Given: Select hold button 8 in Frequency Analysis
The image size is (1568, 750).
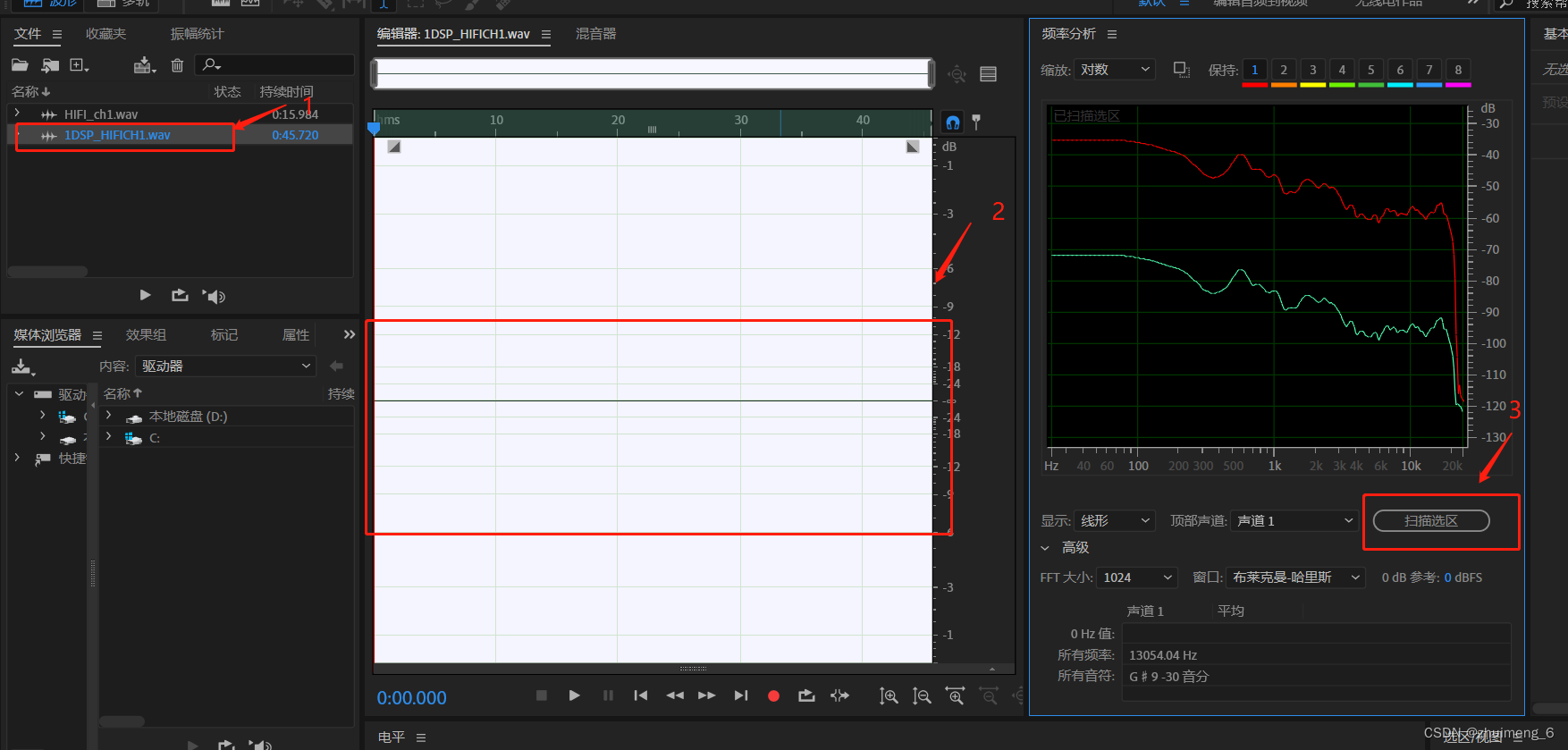Looking at the screenshot, I should (x=1458, y=70).
